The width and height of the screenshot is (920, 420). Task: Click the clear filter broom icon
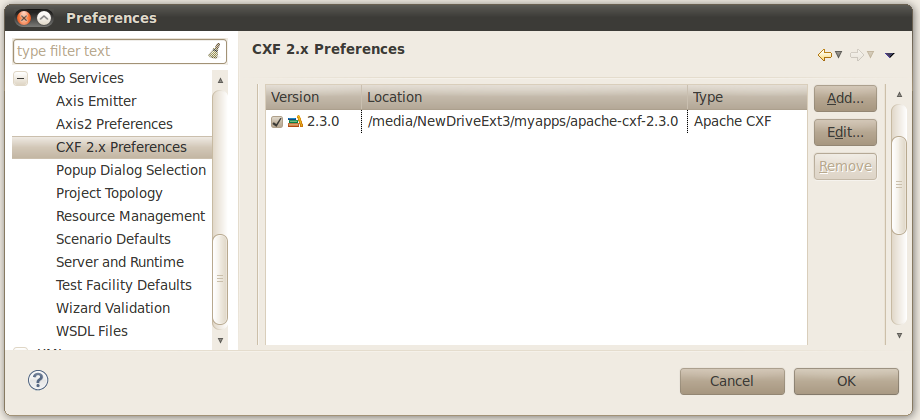click(x=214, y=51)
